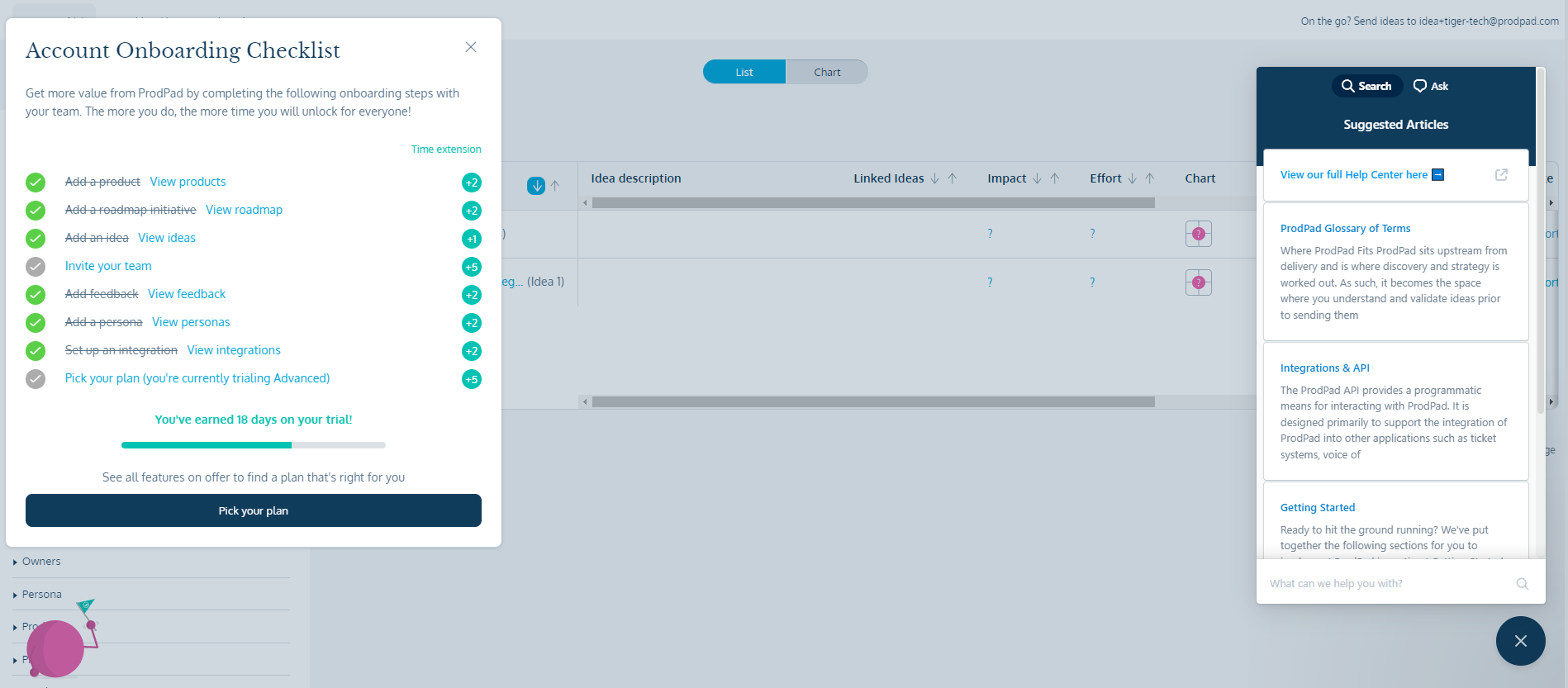Screen dimensions: 1568x688
Task: Click Invite your team link
Action: [x=108, y=266]
